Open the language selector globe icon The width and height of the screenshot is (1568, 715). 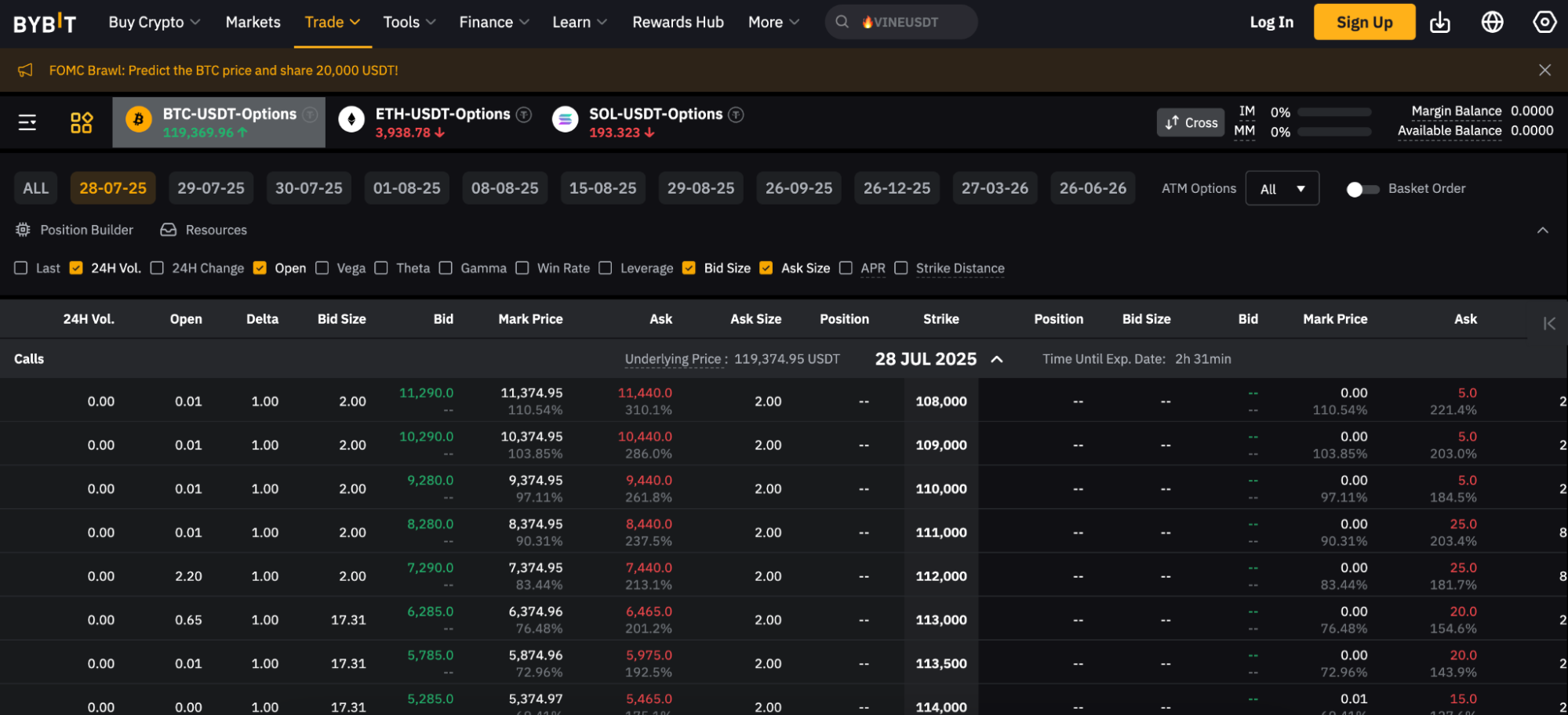(x=1493, y=22)
